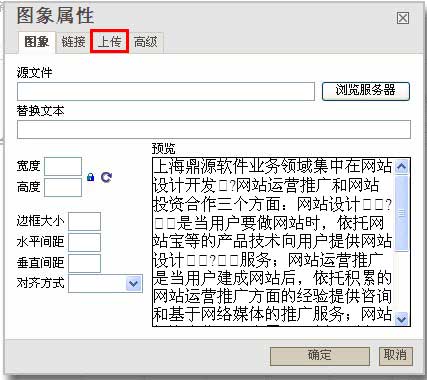Click the preview scrollbar thumb
The image size is (427, 380).
click(x=401, y=213)
